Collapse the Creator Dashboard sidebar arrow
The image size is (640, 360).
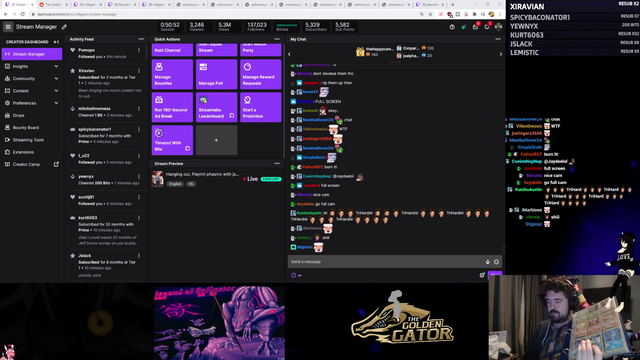point(56,42)
